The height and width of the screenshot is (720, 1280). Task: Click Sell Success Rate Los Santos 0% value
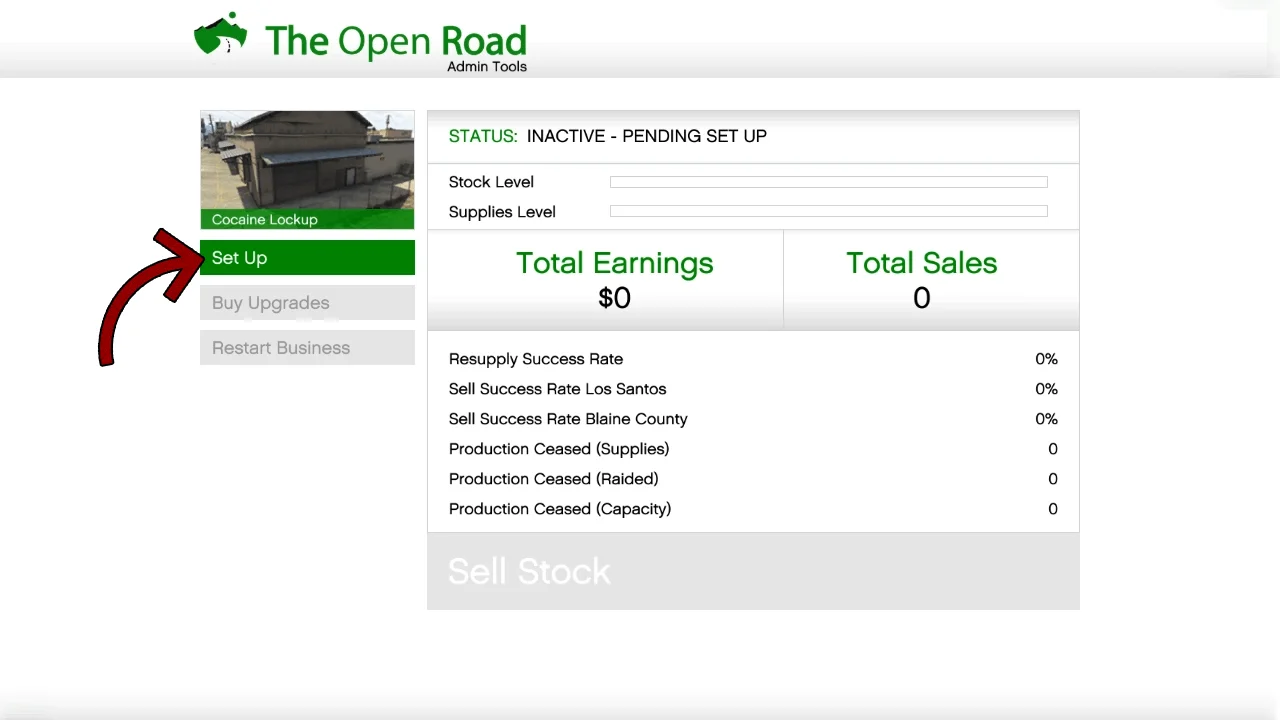pos(1046,389)
